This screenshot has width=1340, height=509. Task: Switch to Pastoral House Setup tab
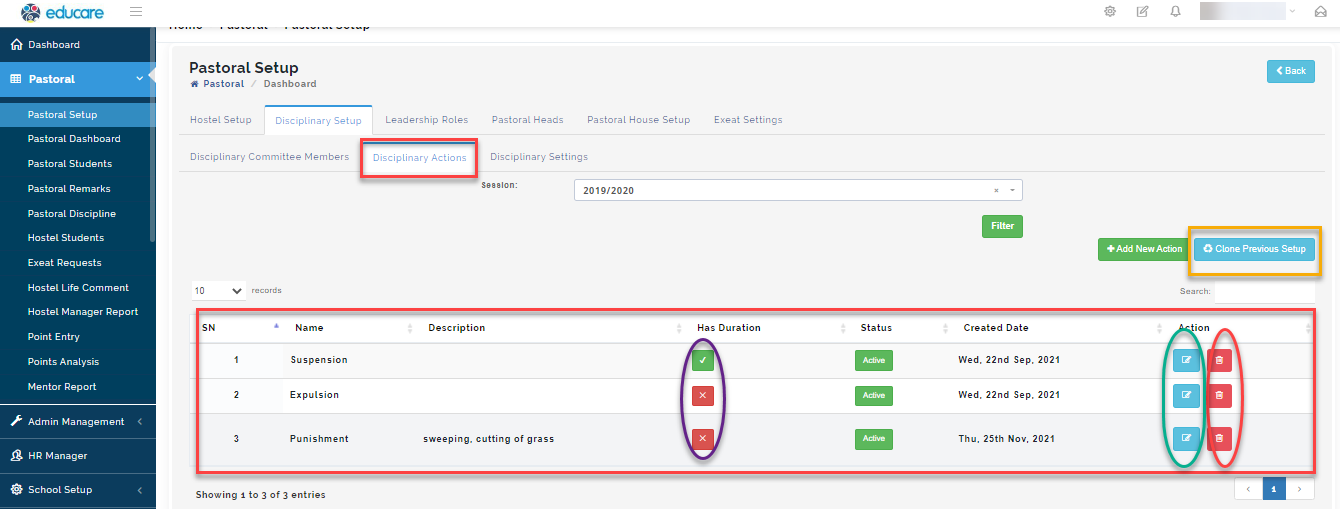(639, 120)
